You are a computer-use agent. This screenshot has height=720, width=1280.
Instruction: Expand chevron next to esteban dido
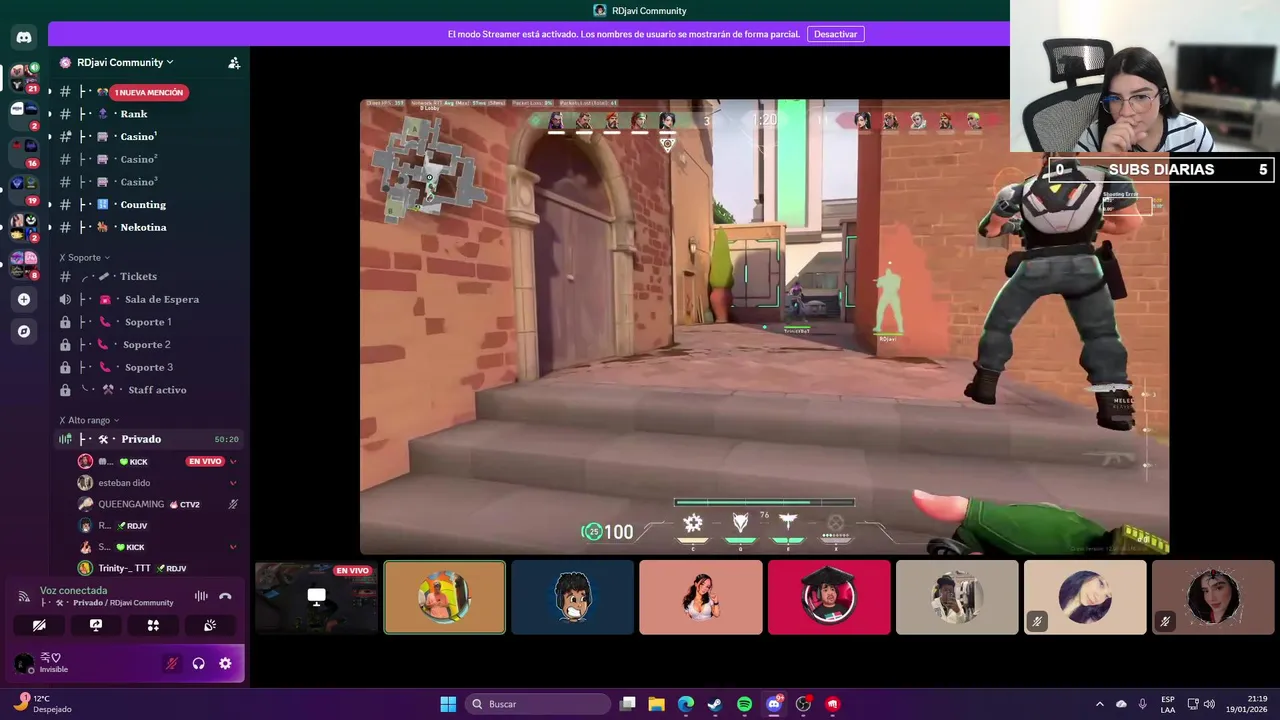coord(233,483)
